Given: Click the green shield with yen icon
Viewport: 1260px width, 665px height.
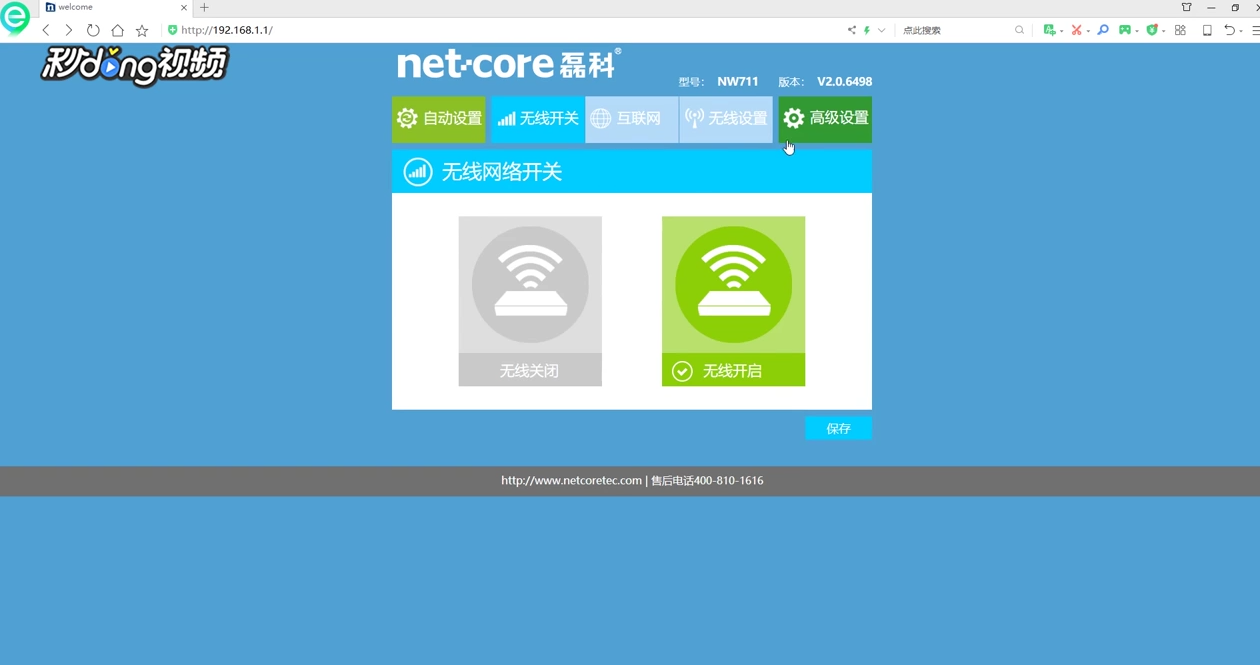Looking at the screenshot, I should 1152,30.
